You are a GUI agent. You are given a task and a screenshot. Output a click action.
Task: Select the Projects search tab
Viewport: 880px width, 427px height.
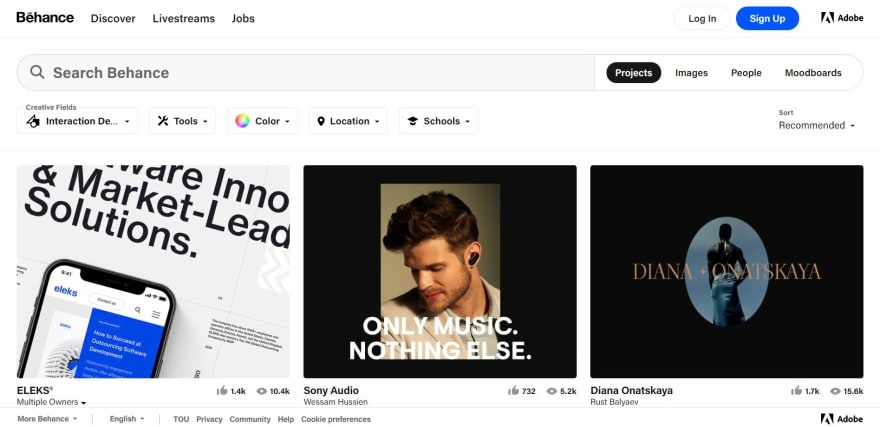(634, 72)
